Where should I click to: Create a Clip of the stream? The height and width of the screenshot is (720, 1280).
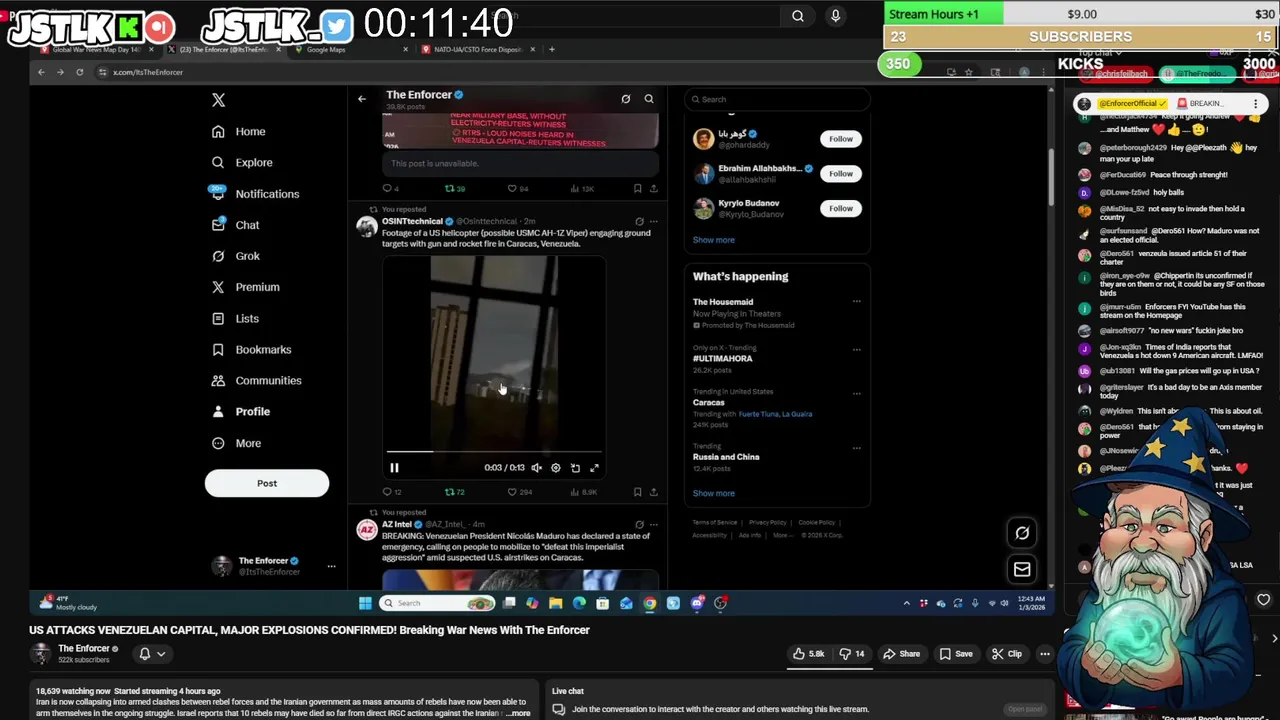pos(1007,654)
